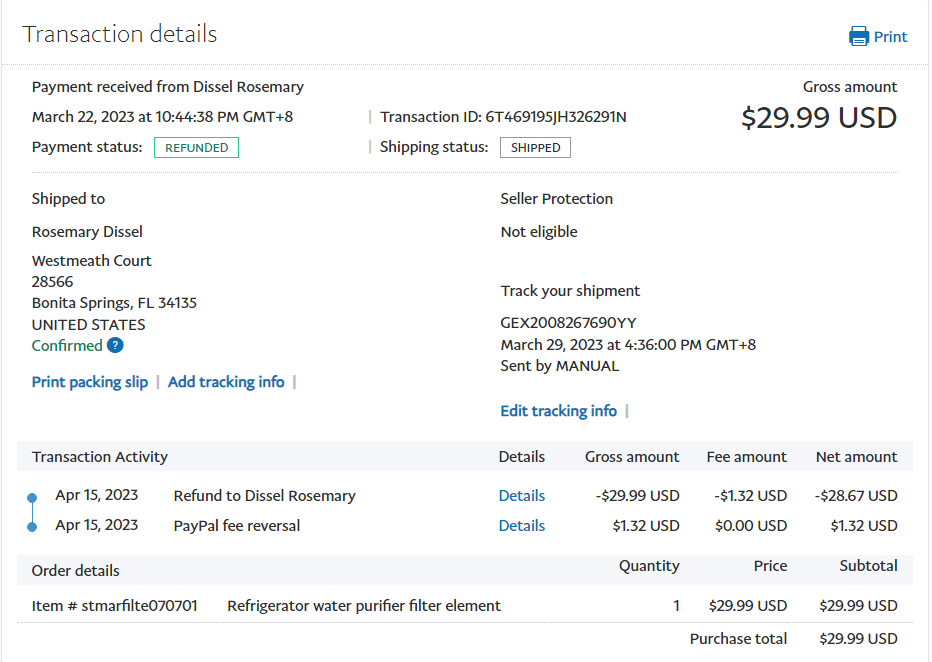The width and height of the screenshot is (932, 662).
Task: Select the Transaction ID 6T469195JH326291N
Action: click(555, 117)
